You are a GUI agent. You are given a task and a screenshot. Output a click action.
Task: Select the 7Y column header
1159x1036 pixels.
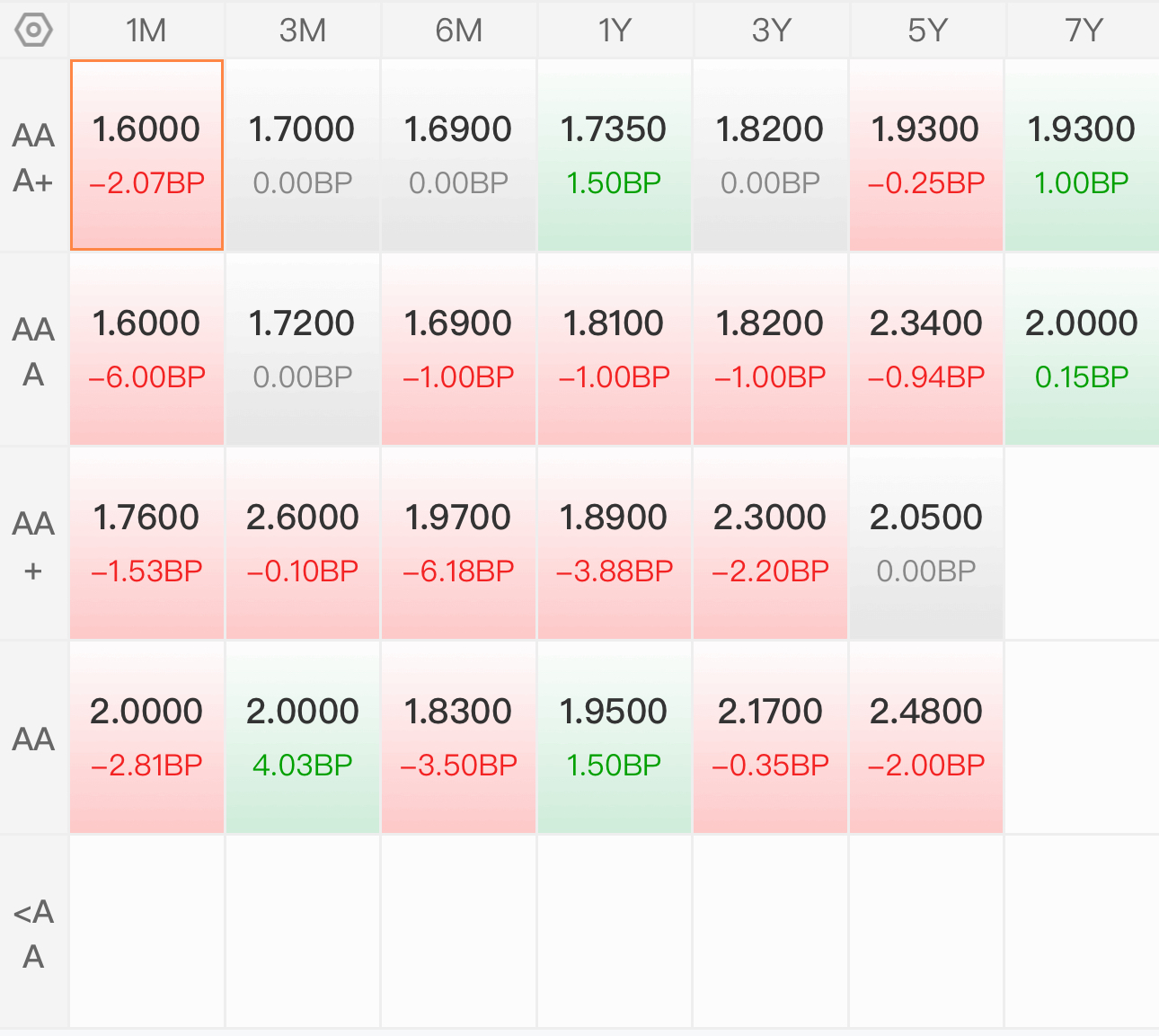[1083, 31]
